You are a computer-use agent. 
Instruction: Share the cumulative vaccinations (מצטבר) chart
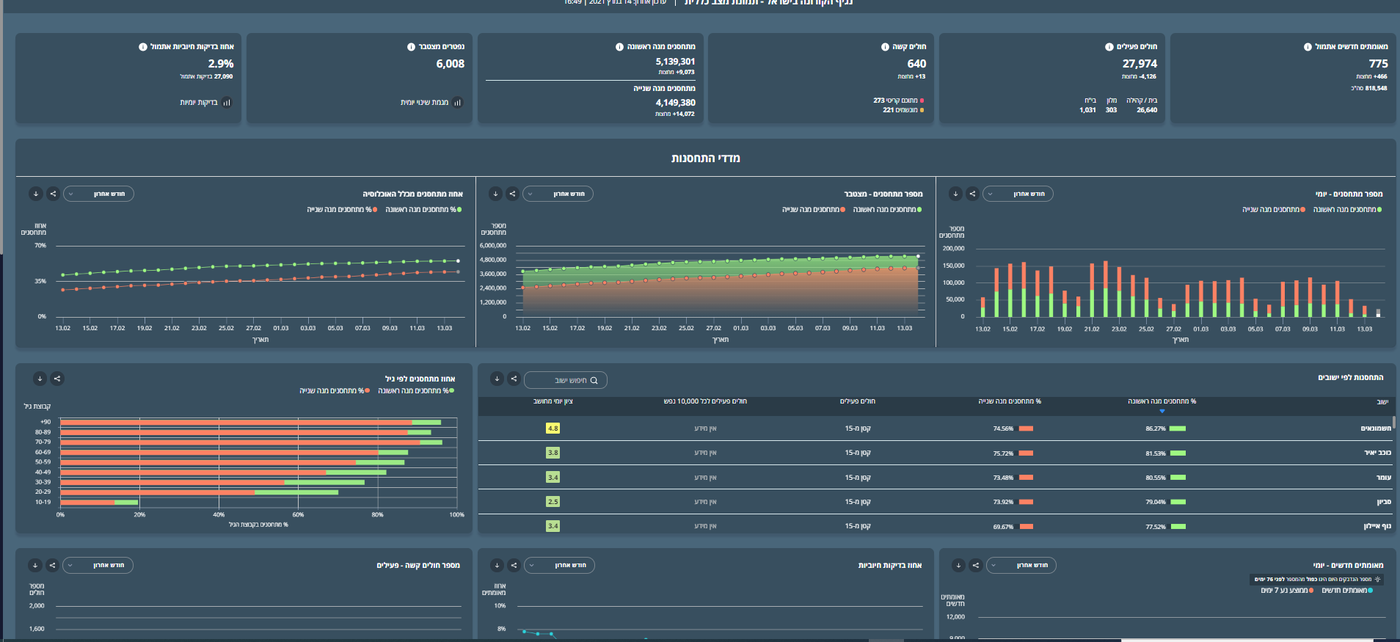(x=512, y=194)
